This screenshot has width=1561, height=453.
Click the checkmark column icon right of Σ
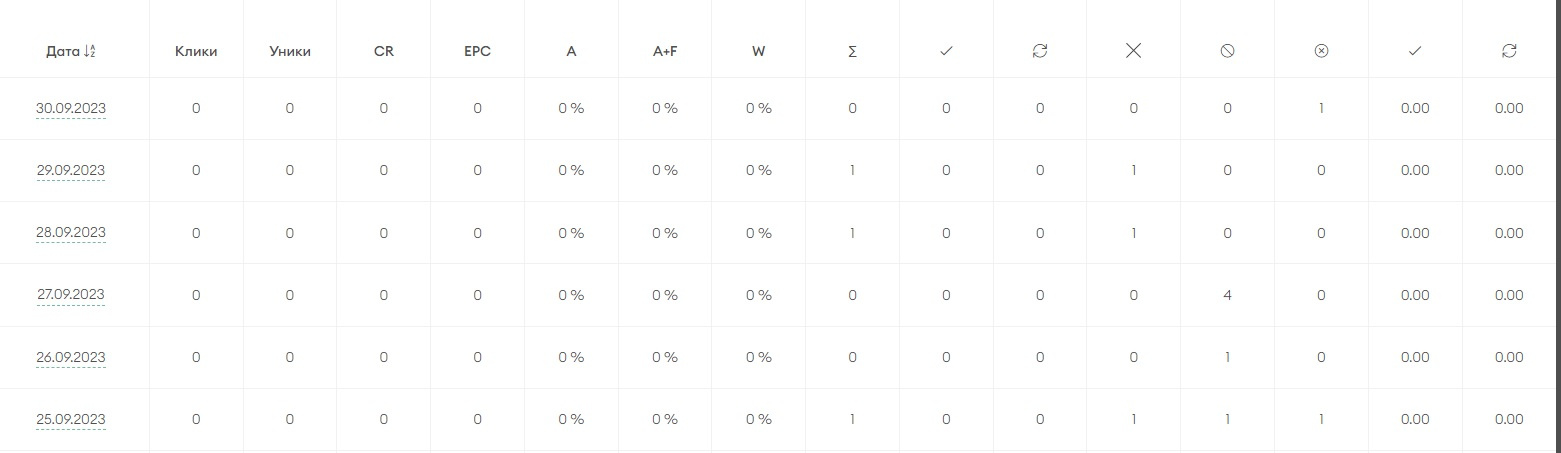[x=946, y=51]
